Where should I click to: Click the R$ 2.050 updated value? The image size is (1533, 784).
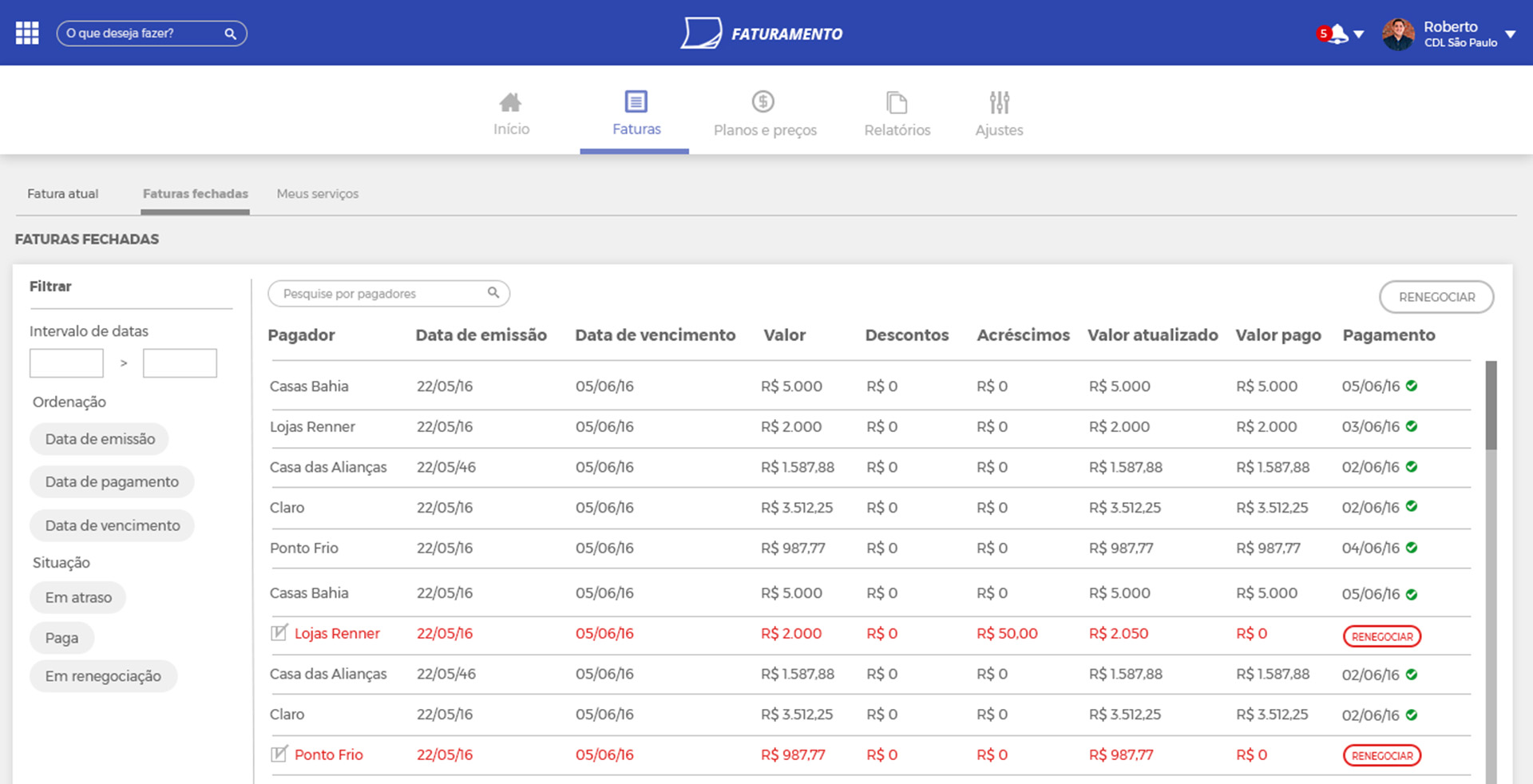point(1119,633)
